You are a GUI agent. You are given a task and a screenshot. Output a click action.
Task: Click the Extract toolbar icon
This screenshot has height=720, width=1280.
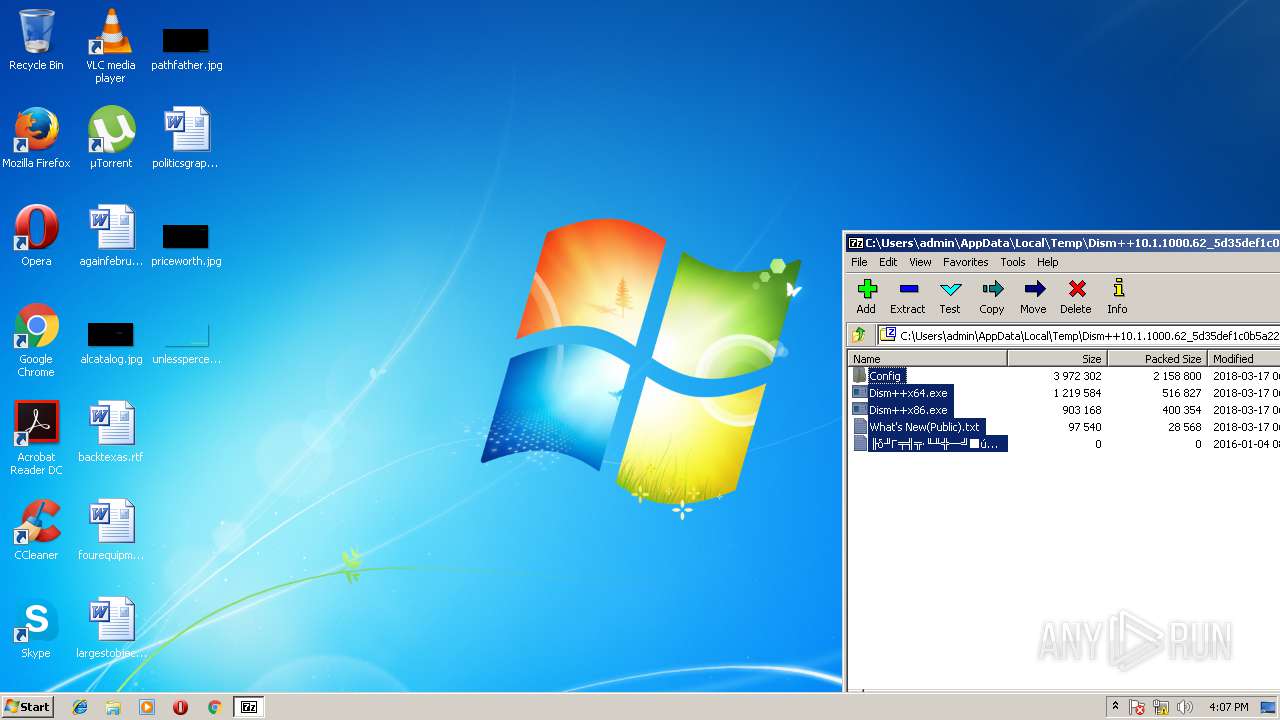(907, 296)
